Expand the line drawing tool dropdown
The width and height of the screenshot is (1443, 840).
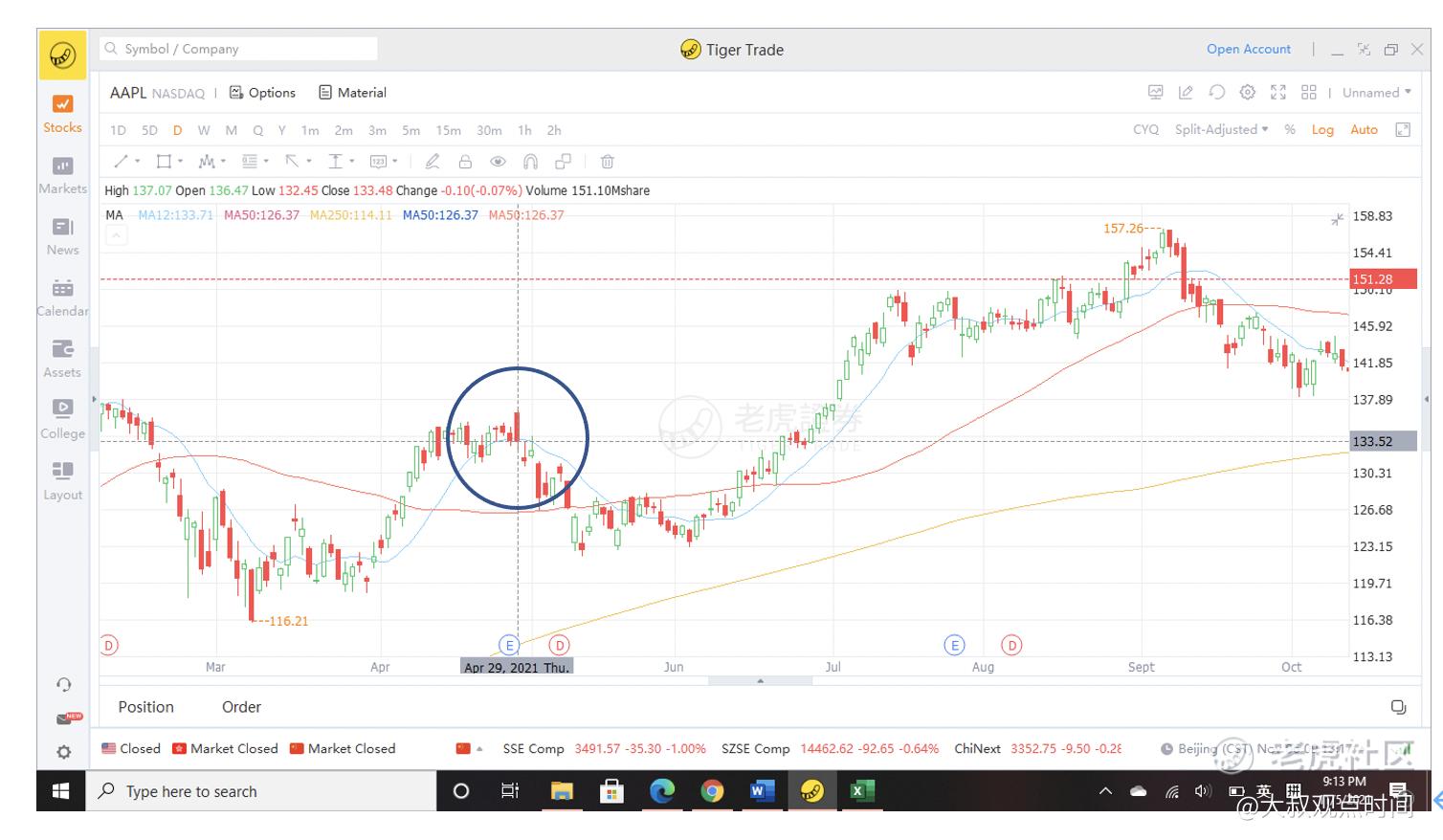point(138,162)
